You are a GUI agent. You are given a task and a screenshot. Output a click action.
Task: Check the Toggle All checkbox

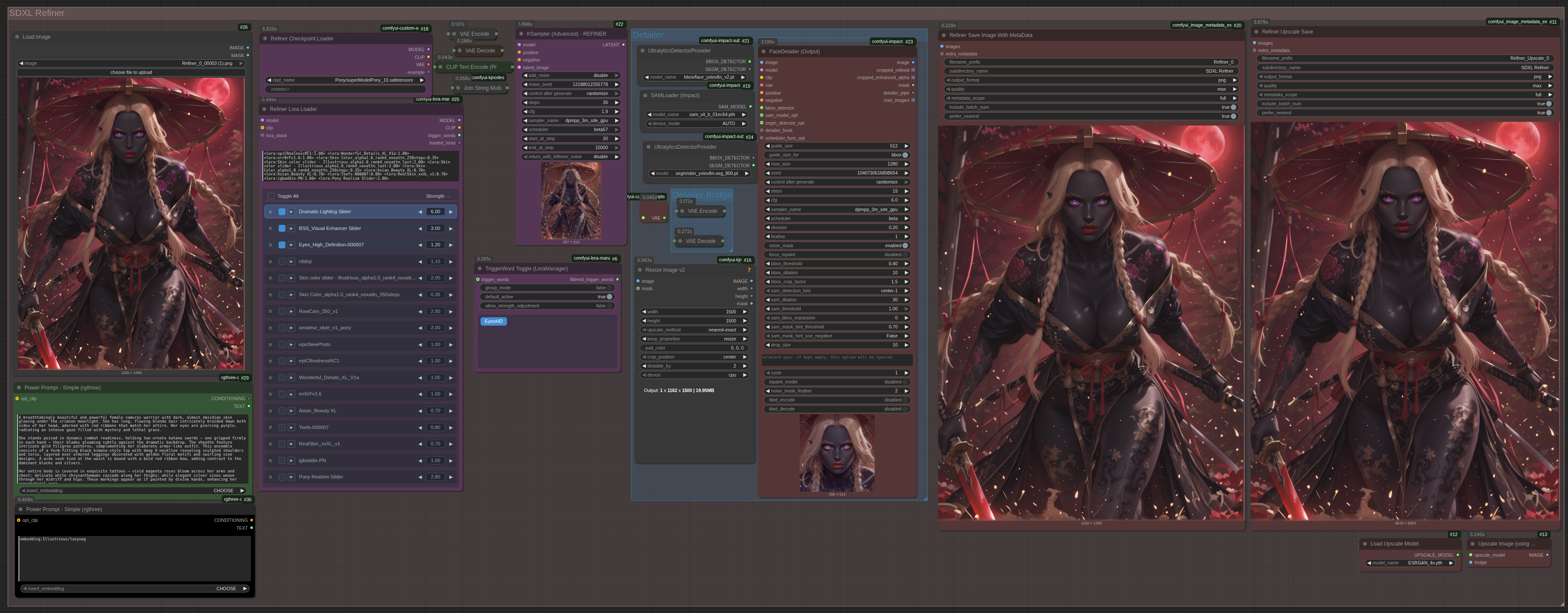click(x=271, y=196)
